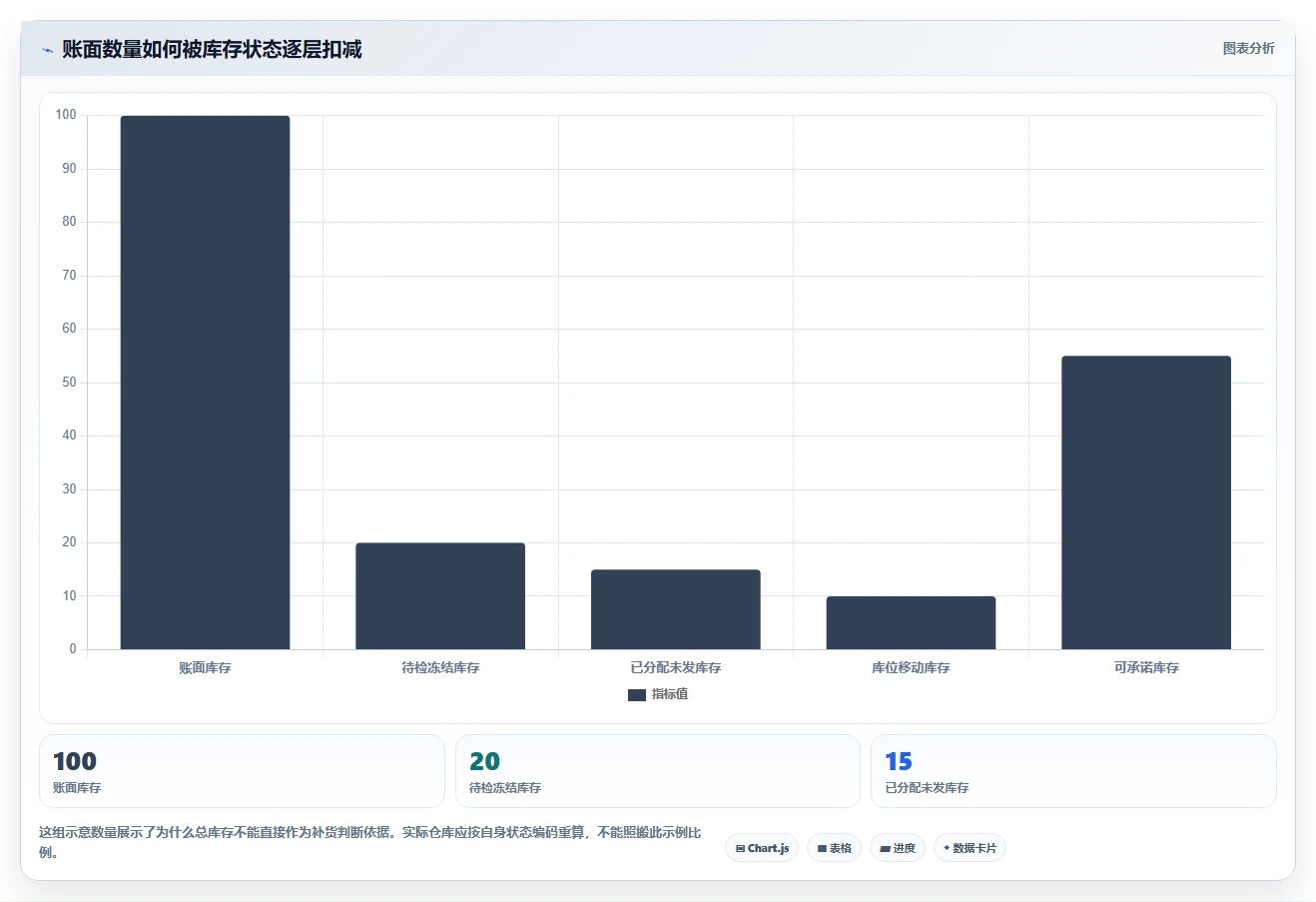1316x902 pixels.
Task: Open the data card showing 15
Action: [1073, 771]
